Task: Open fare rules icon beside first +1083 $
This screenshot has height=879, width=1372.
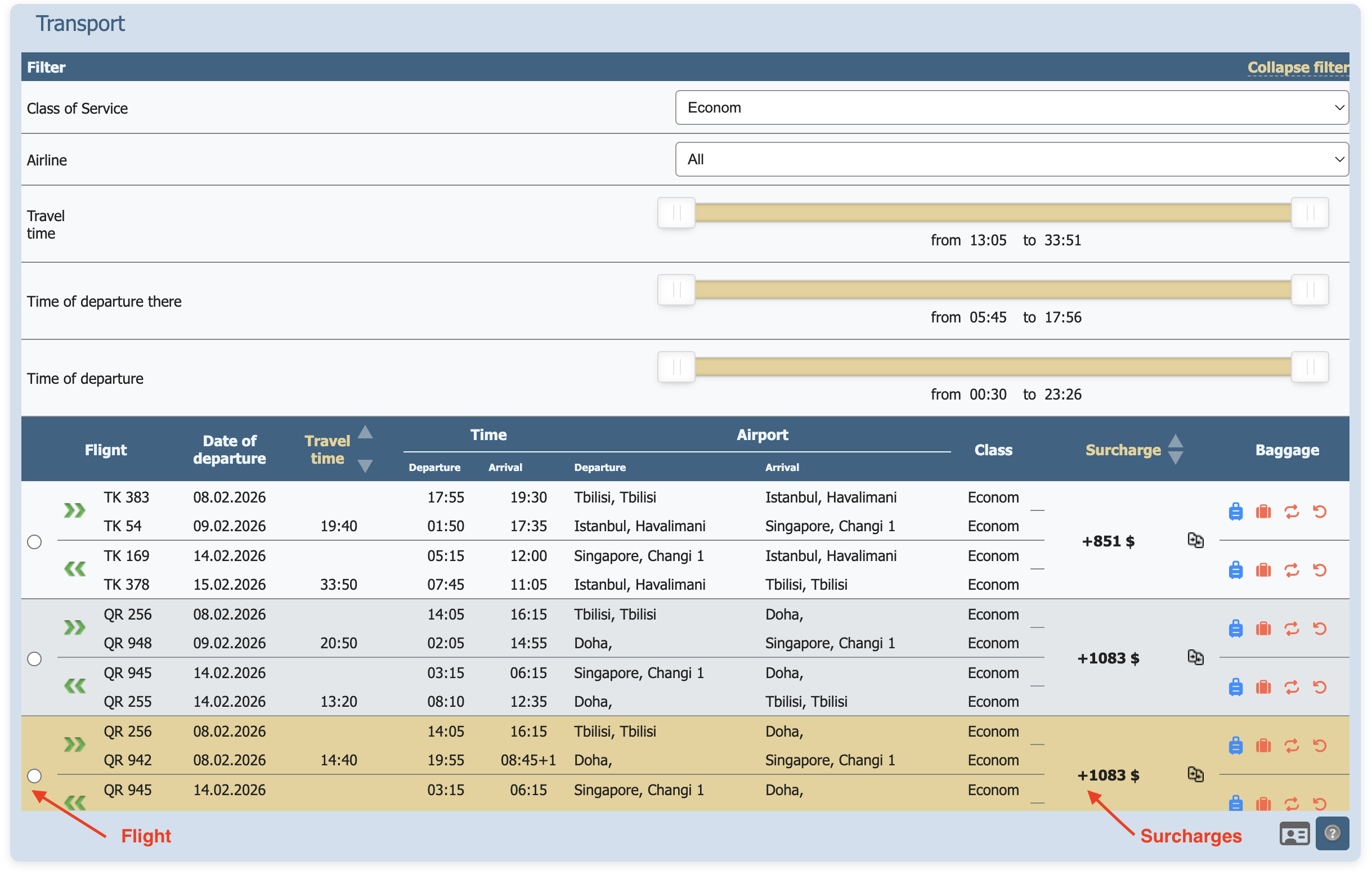Action: tap(1195, 657)
